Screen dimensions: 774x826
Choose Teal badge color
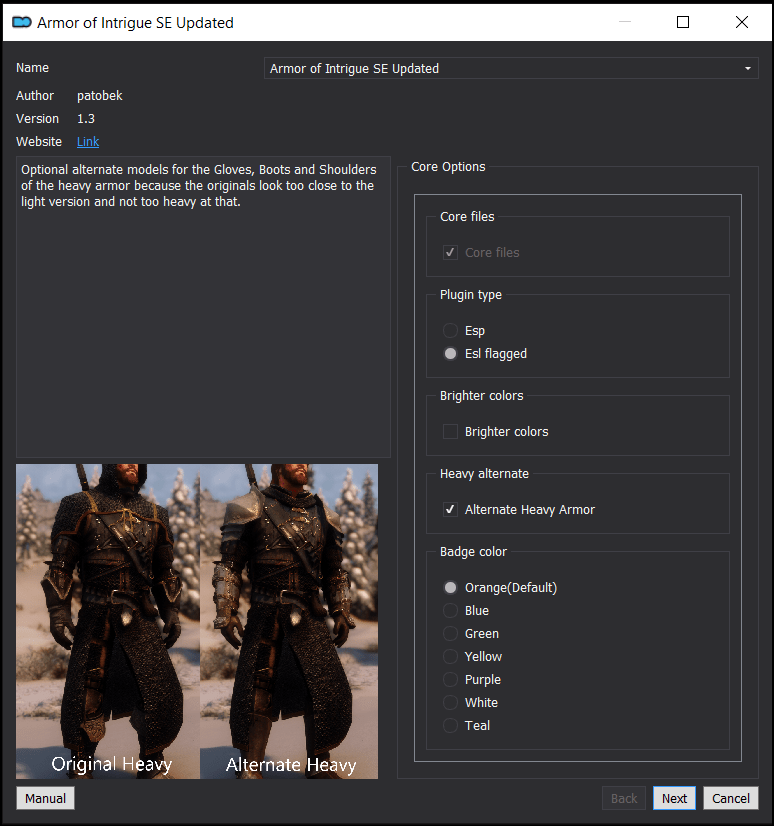pos(450,725)
